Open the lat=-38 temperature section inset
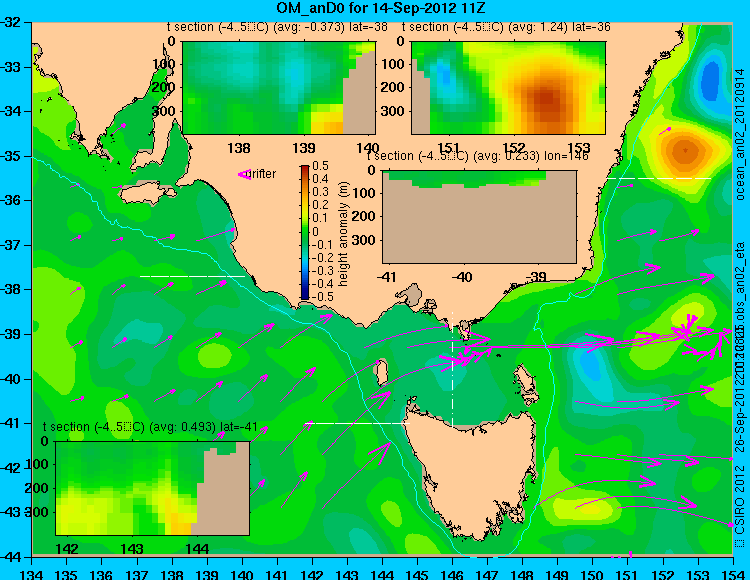 [x=279, y=88]
